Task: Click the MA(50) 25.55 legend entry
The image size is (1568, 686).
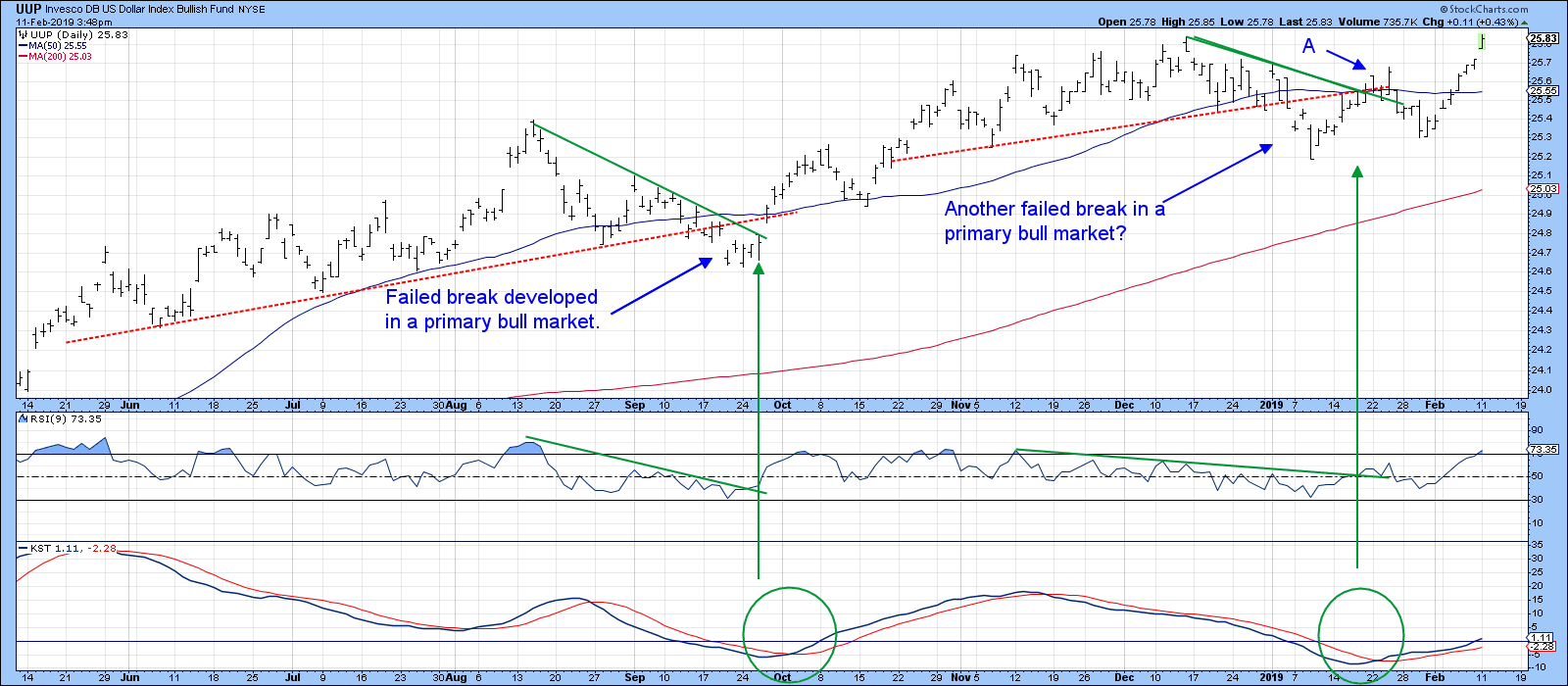Action: 54,45
